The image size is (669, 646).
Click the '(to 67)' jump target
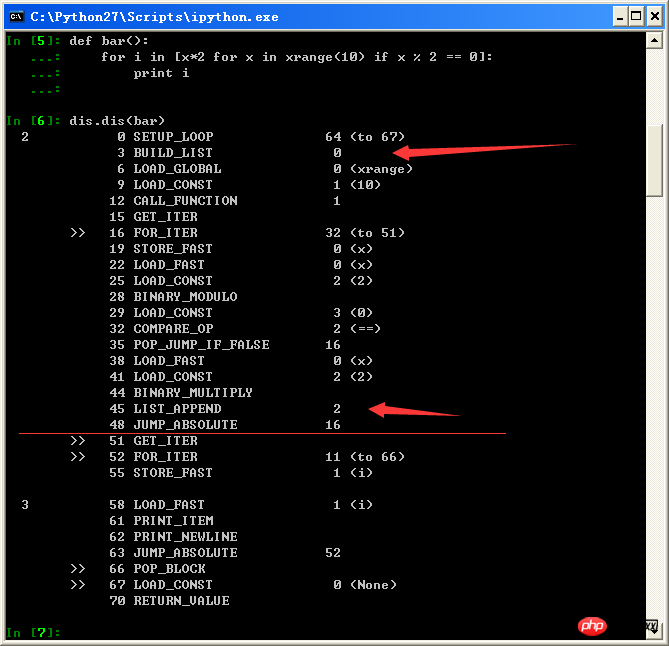(377, 137)
